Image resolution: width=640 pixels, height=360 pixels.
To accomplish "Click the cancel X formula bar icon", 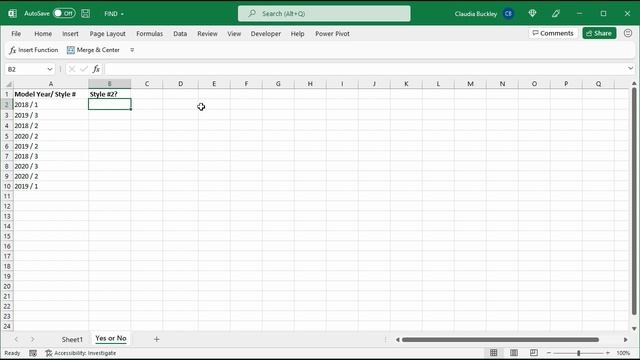I will [x=72, y=69].
